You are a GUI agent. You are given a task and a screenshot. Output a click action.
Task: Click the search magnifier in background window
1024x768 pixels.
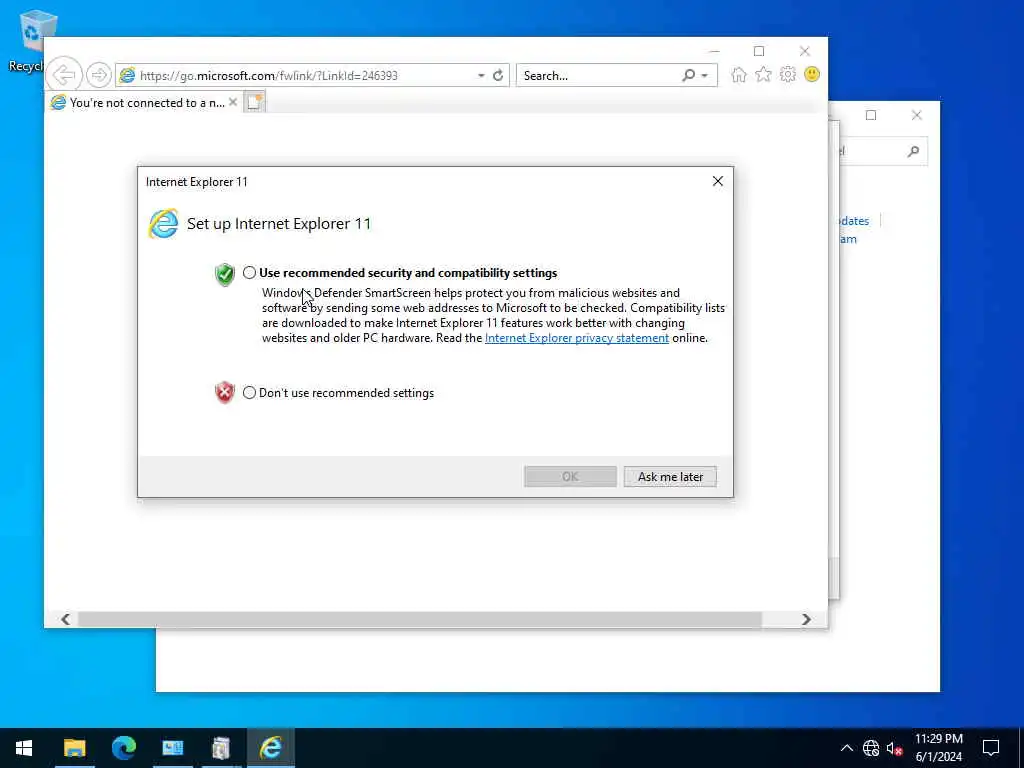[x=913, y=152]
